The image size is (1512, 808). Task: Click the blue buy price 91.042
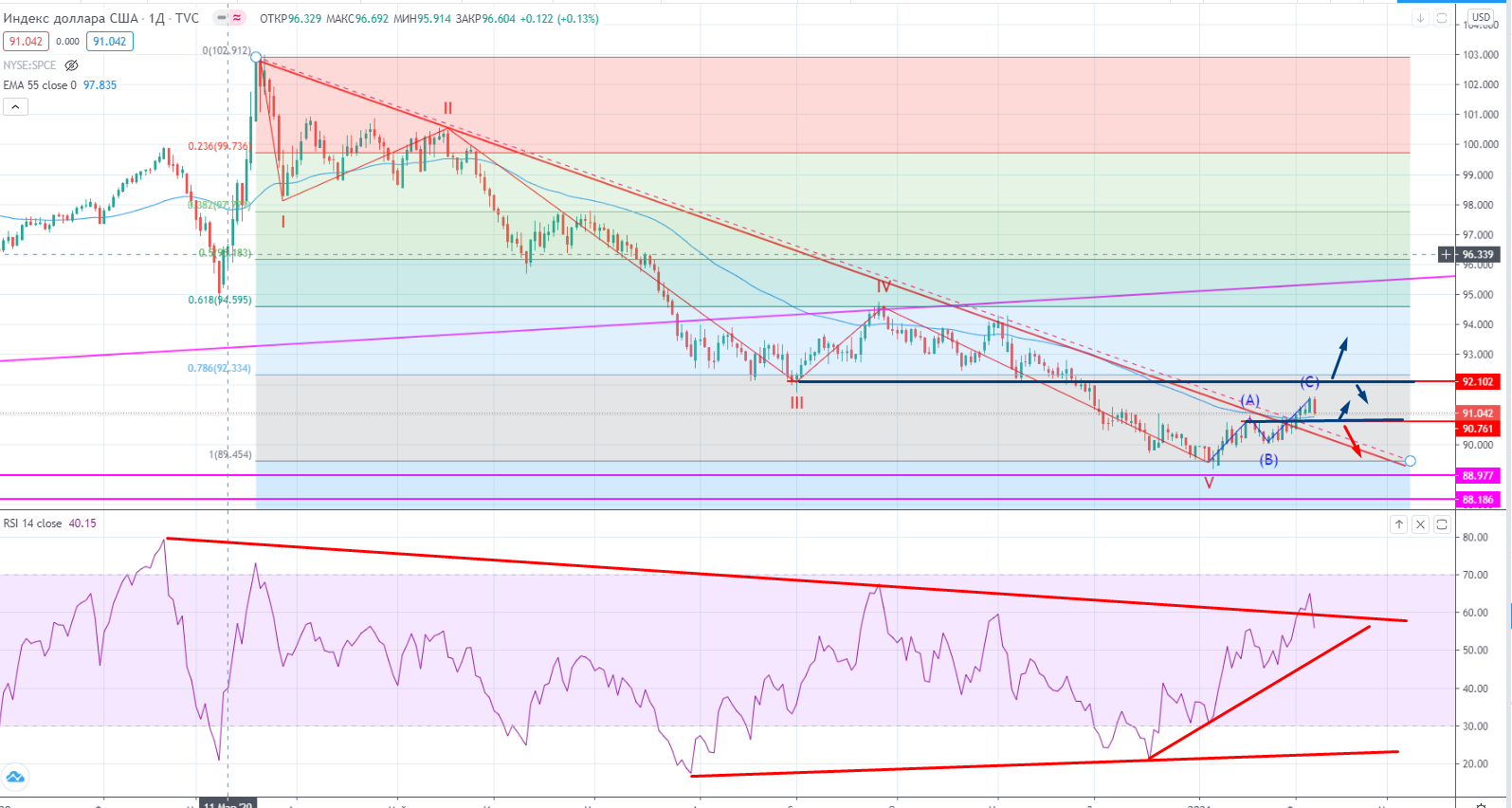coord(110,42)
